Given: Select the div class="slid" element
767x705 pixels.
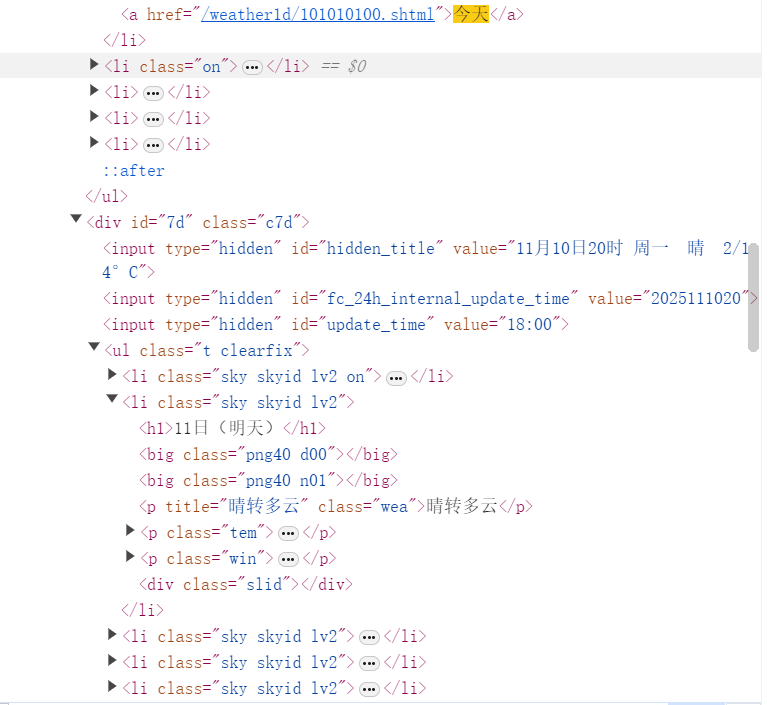Looking at the screenshot, I should coord(246,585).
